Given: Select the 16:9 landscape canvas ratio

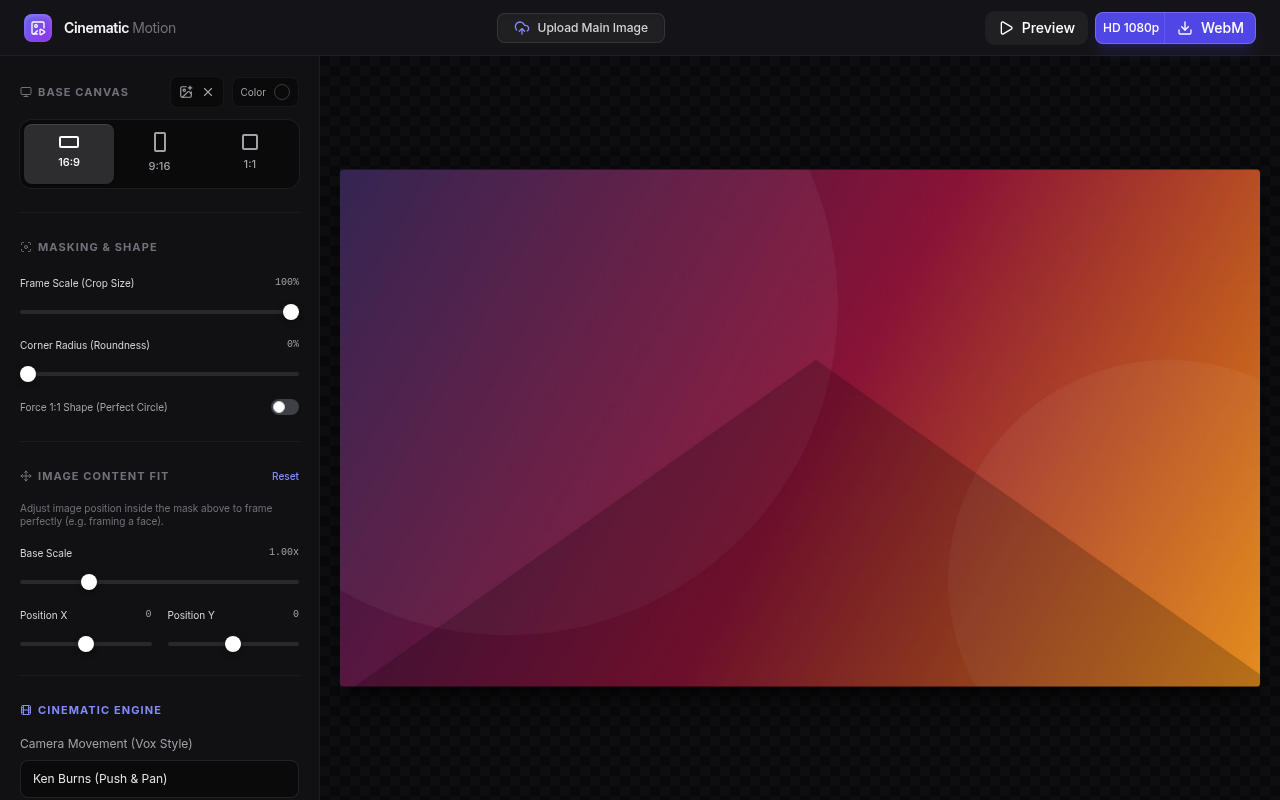Looking at the screenshot, I should point(69,154).
